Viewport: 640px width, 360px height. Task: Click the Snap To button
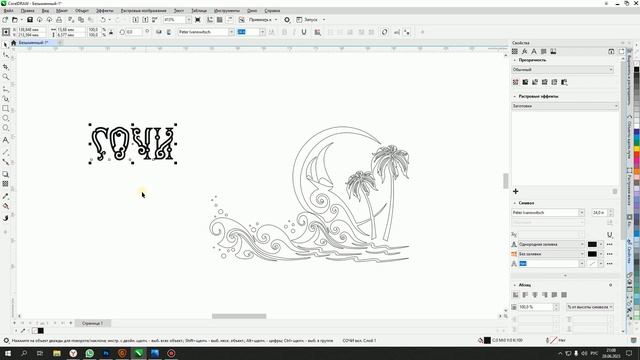click(260, 20)
